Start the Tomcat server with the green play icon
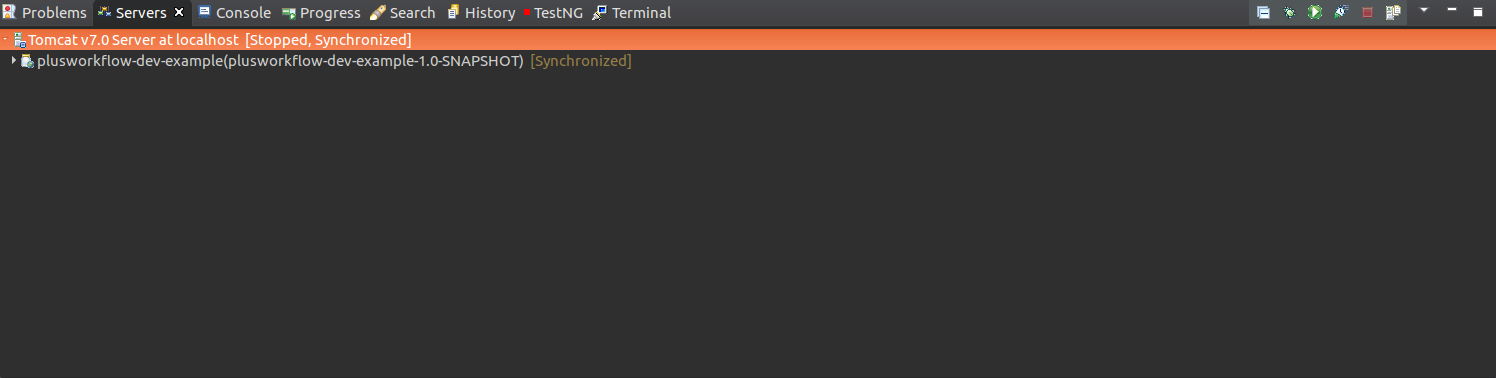 pos(1315,12)
